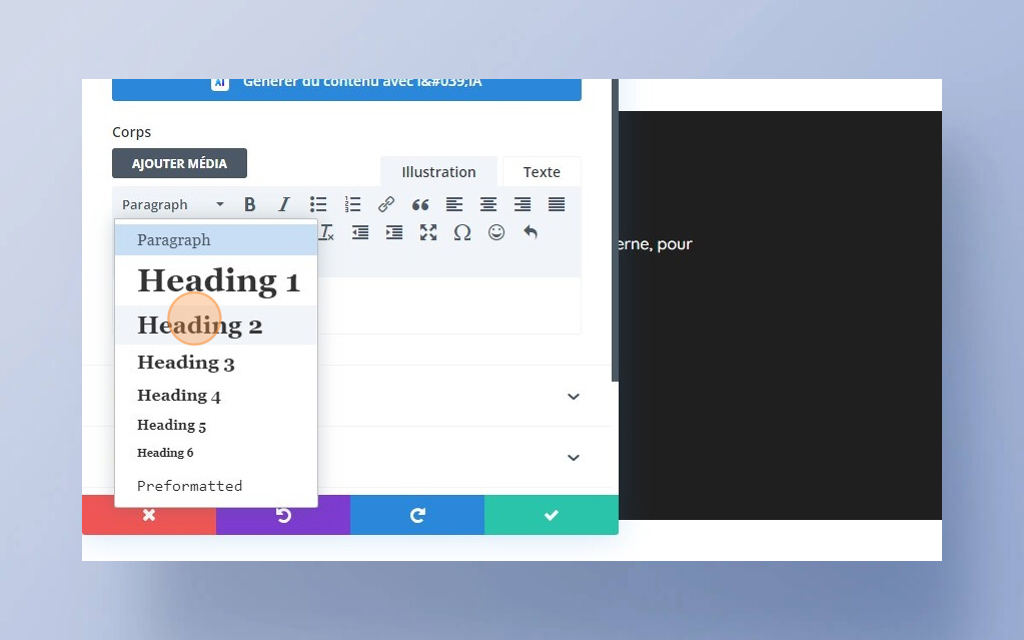
Task: Select the Heading 5 format
Action: click(216, 425)
